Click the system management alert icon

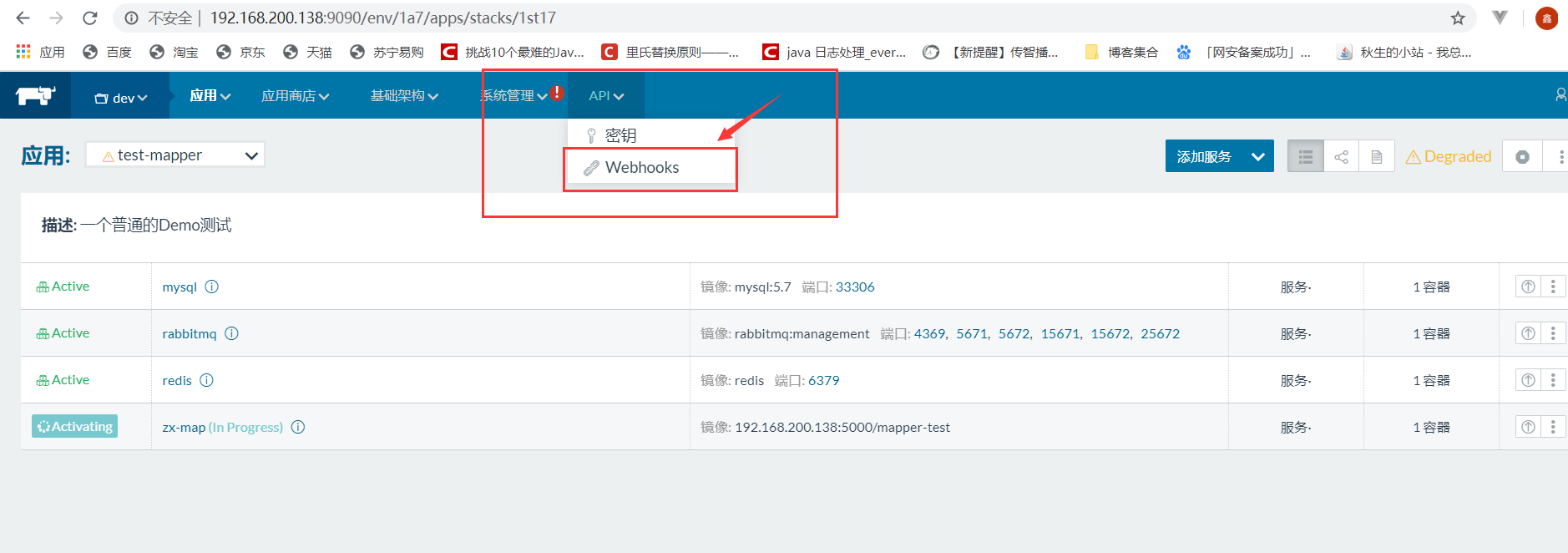557,93
